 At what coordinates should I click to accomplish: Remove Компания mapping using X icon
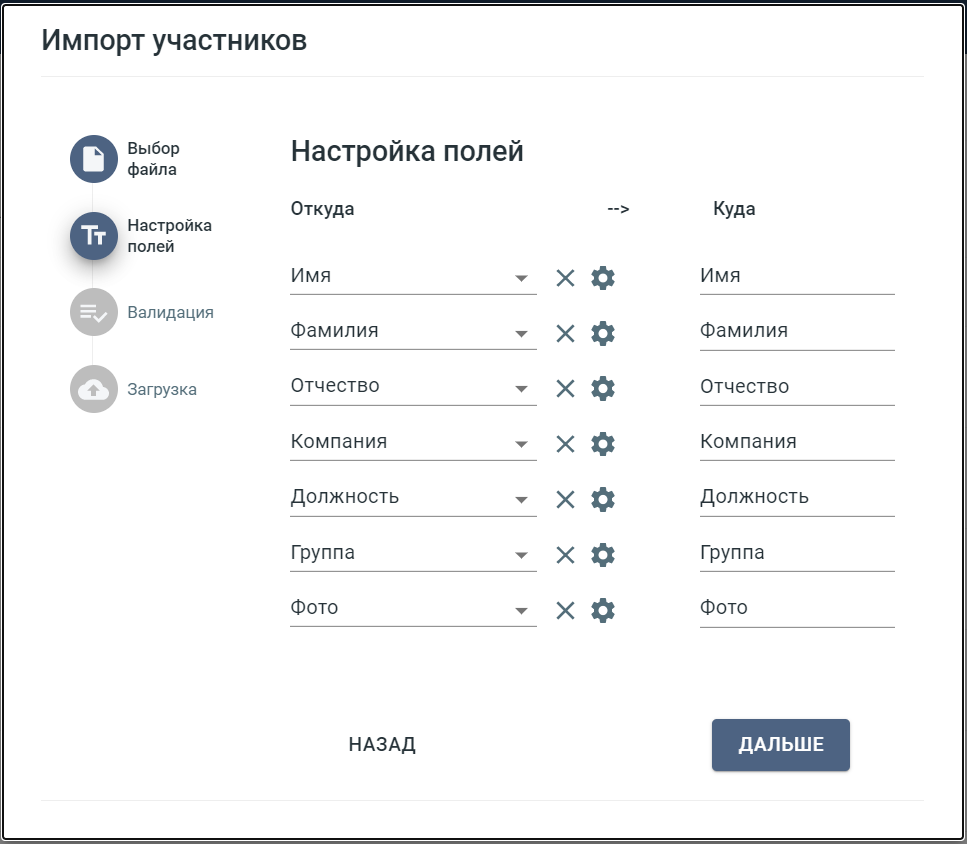pyautogui.click(x=565, y=444)
